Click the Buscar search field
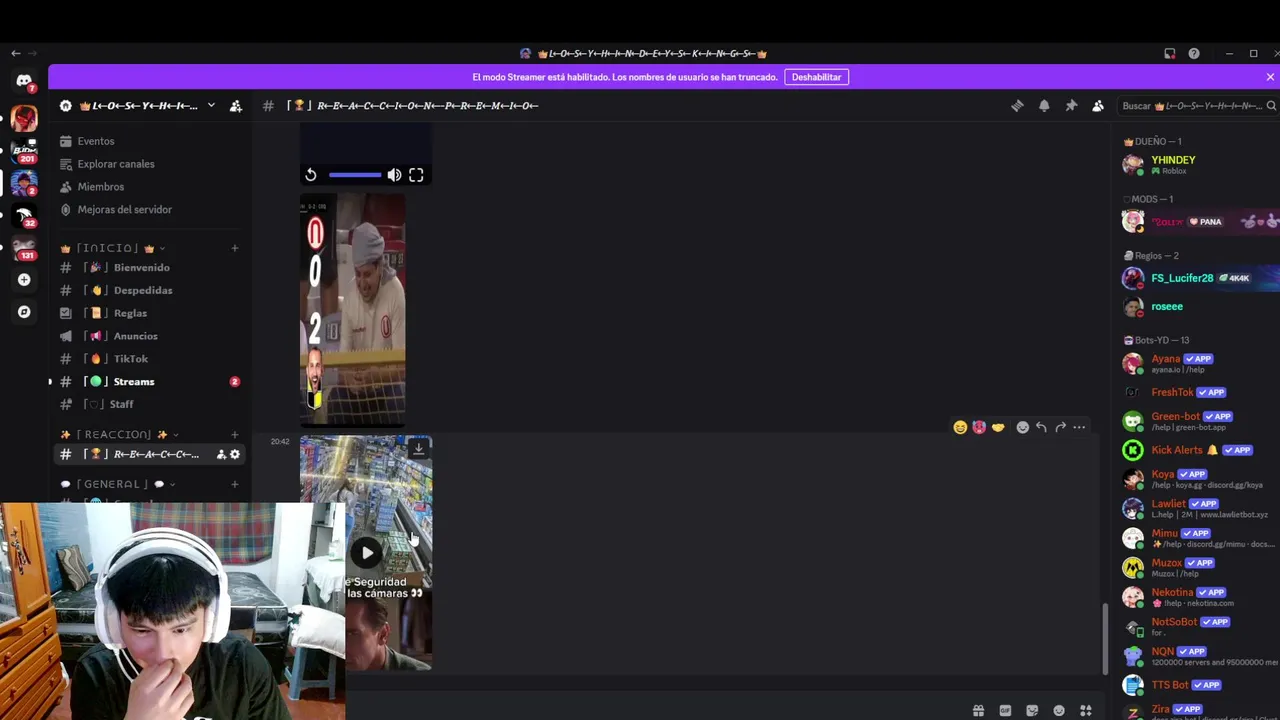This screenshot has width=1280, height=720. 1197,105
